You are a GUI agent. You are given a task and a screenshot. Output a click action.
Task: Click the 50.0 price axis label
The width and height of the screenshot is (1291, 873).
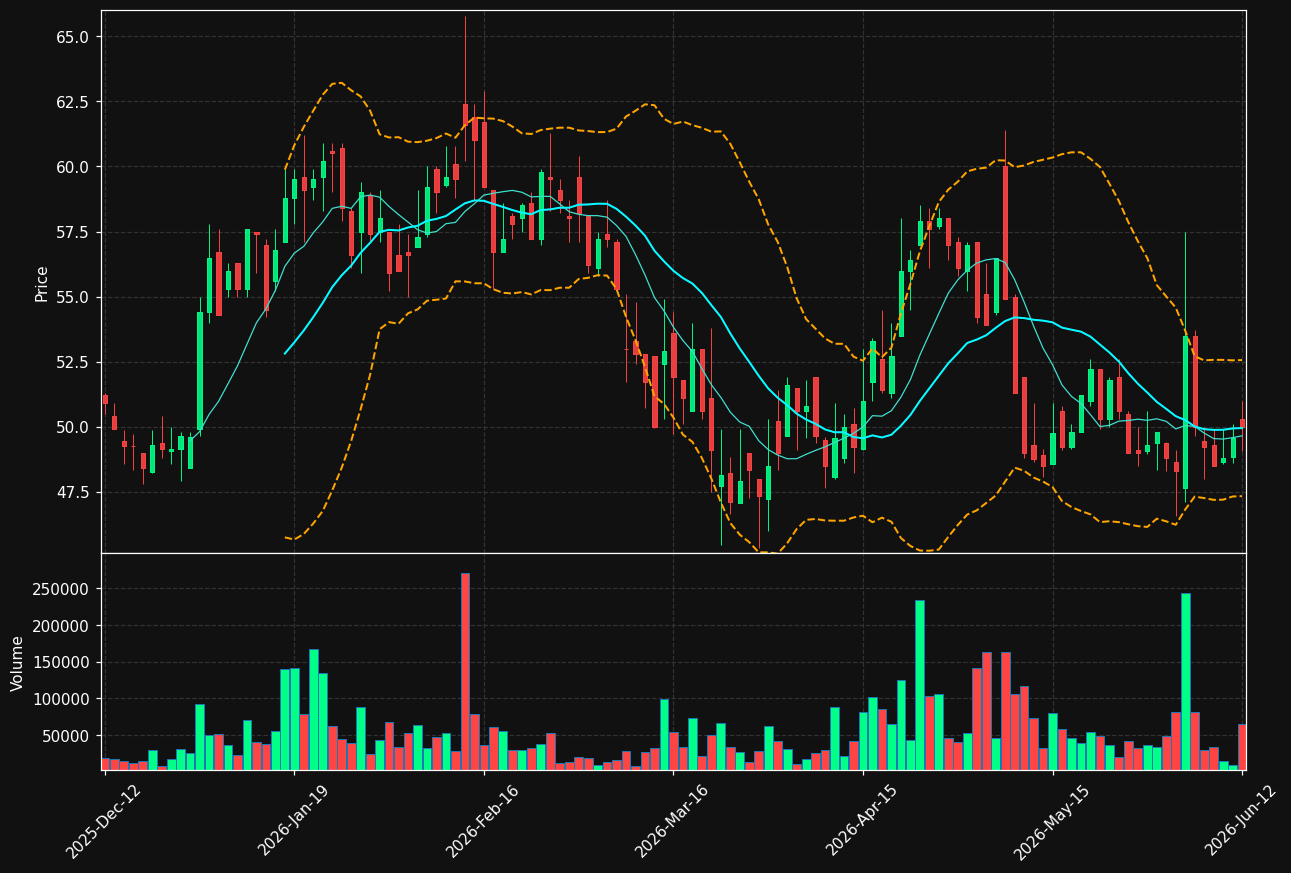coord(72,427)
